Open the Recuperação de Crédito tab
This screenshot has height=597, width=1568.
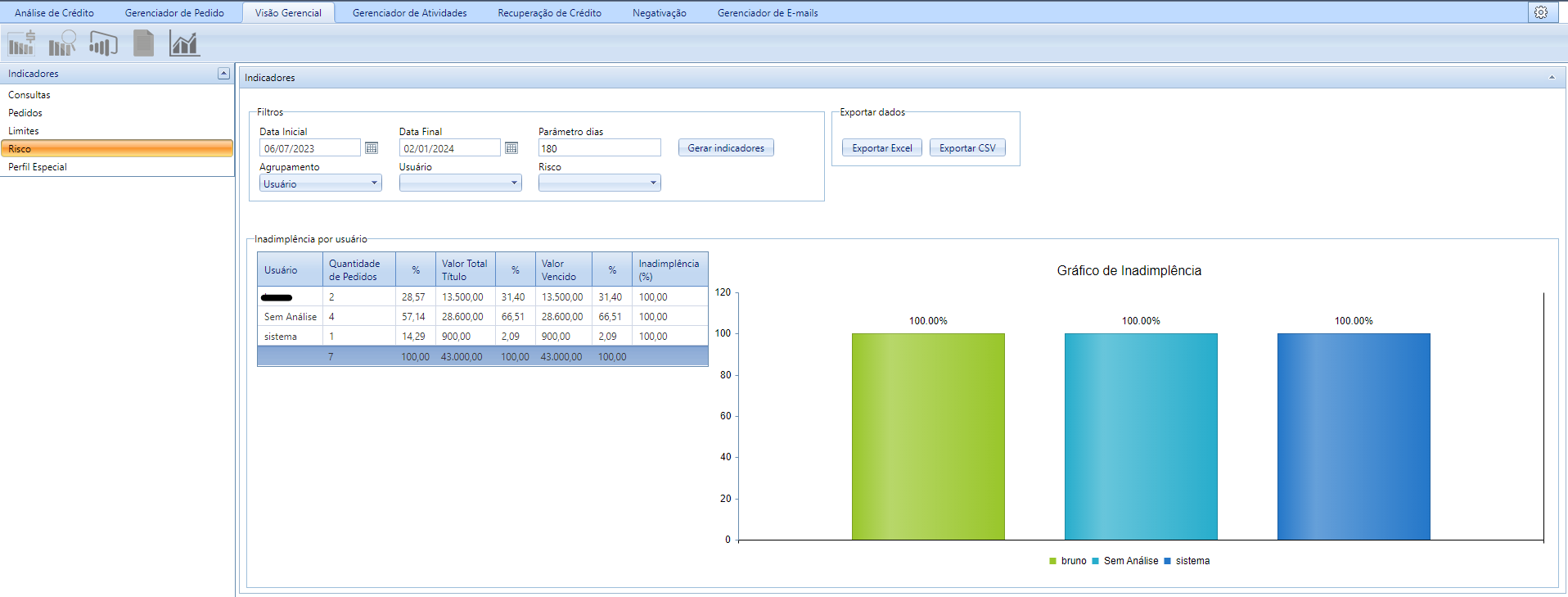[549, 13]
